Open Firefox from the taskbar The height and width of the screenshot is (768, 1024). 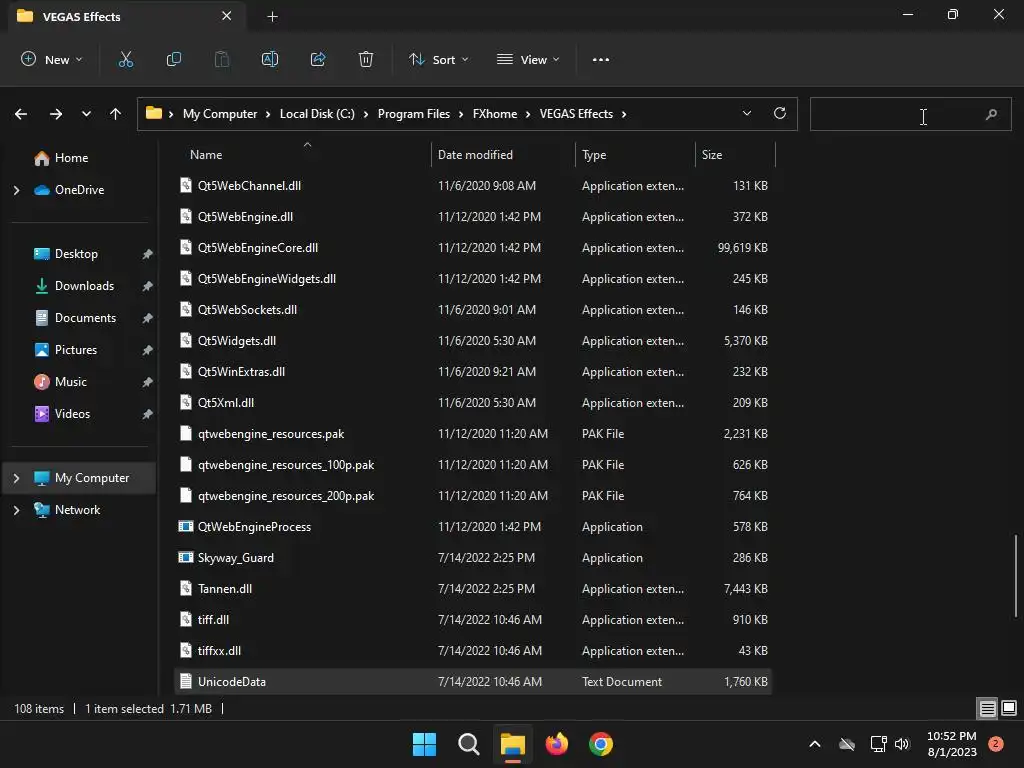(x=556, y=744)
